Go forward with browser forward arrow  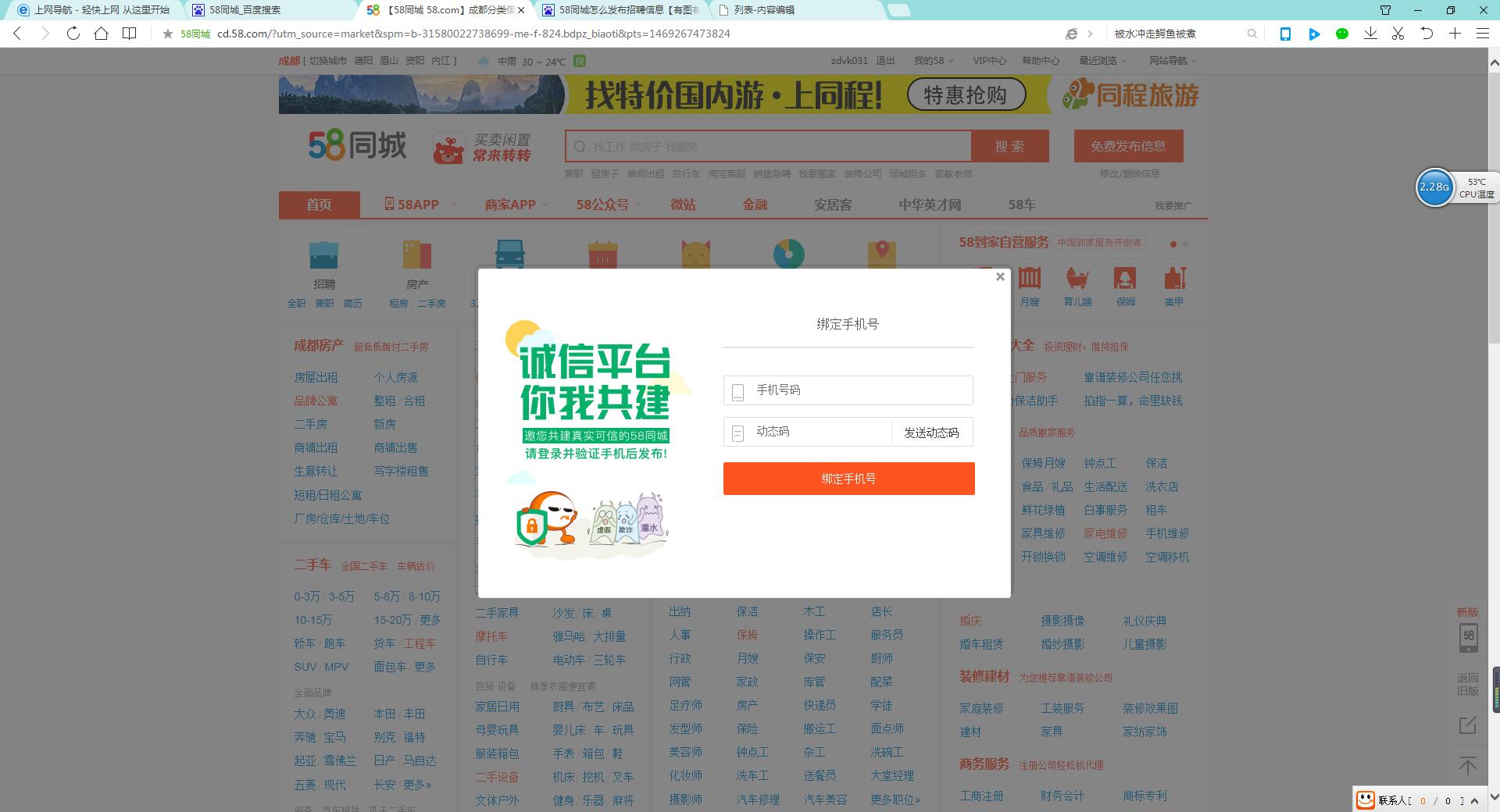(45, 34)
